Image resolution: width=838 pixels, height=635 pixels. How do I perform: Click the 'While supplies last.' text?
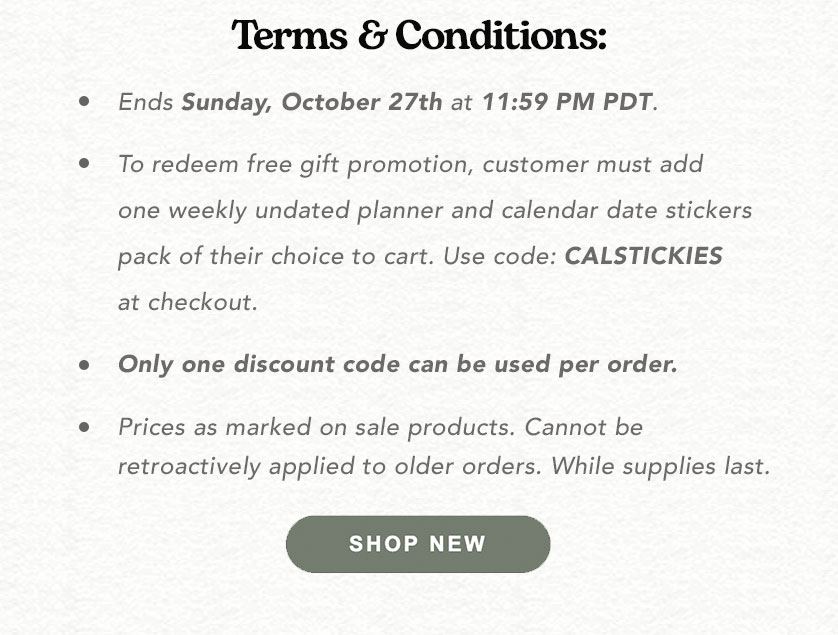tap(661, 466)
